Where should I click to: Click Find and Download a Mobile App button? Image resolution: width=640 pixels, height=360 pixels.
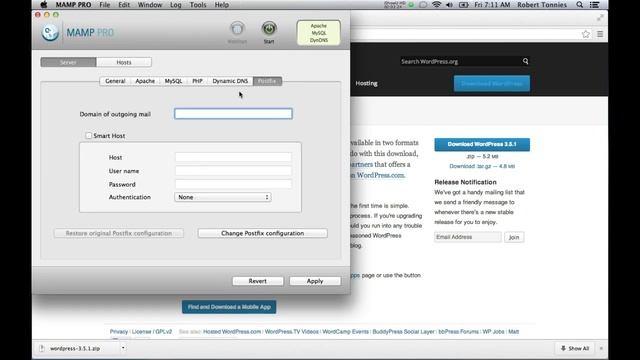[229, 307]
